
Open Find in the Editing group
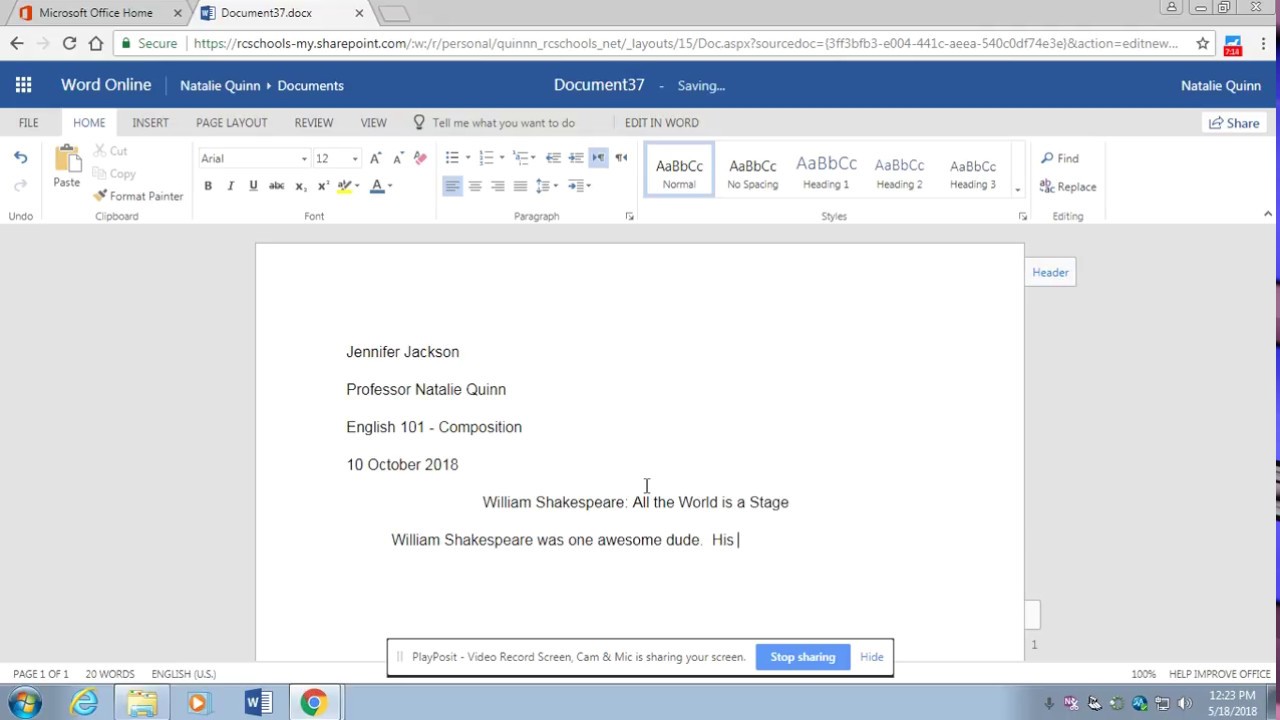(x=1060, y=158)
